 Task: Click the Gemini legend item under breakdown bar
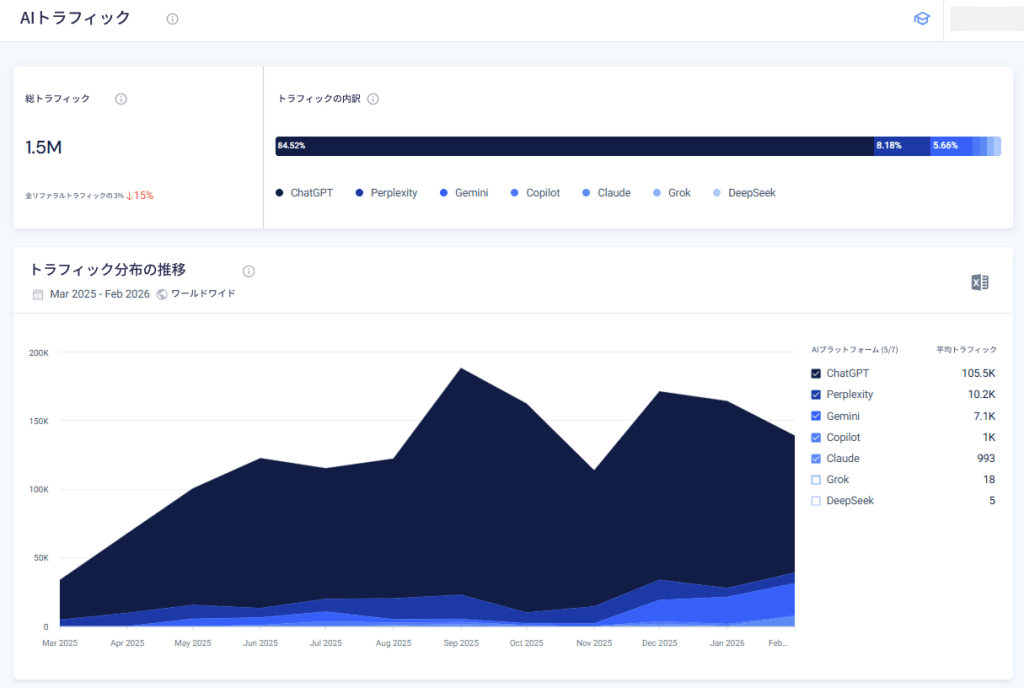tap(464, 193)
